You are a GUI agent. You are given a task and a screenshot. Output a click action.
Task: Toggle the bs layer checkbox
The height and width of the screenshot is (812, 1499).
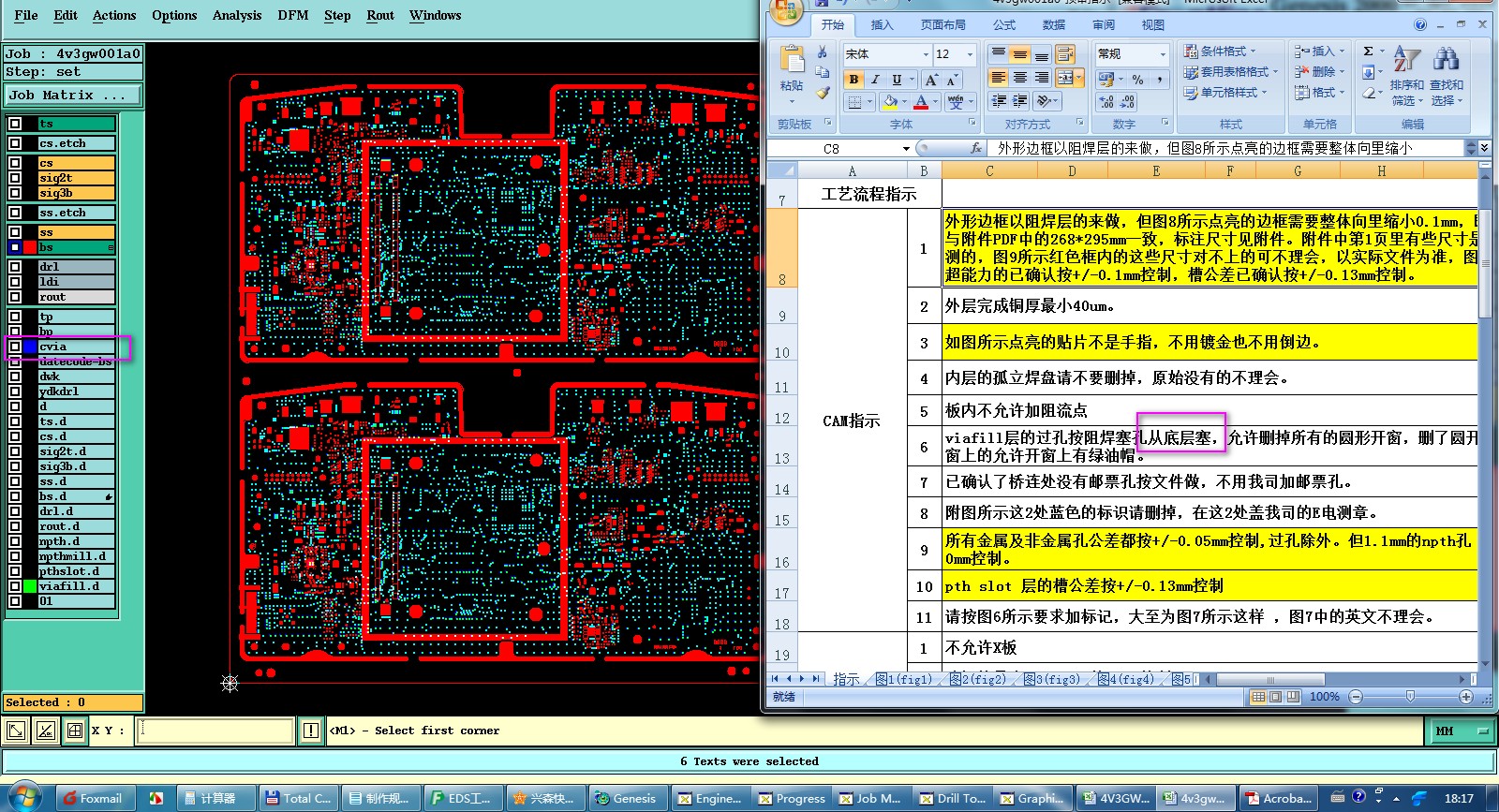click(x=15, y=247)
